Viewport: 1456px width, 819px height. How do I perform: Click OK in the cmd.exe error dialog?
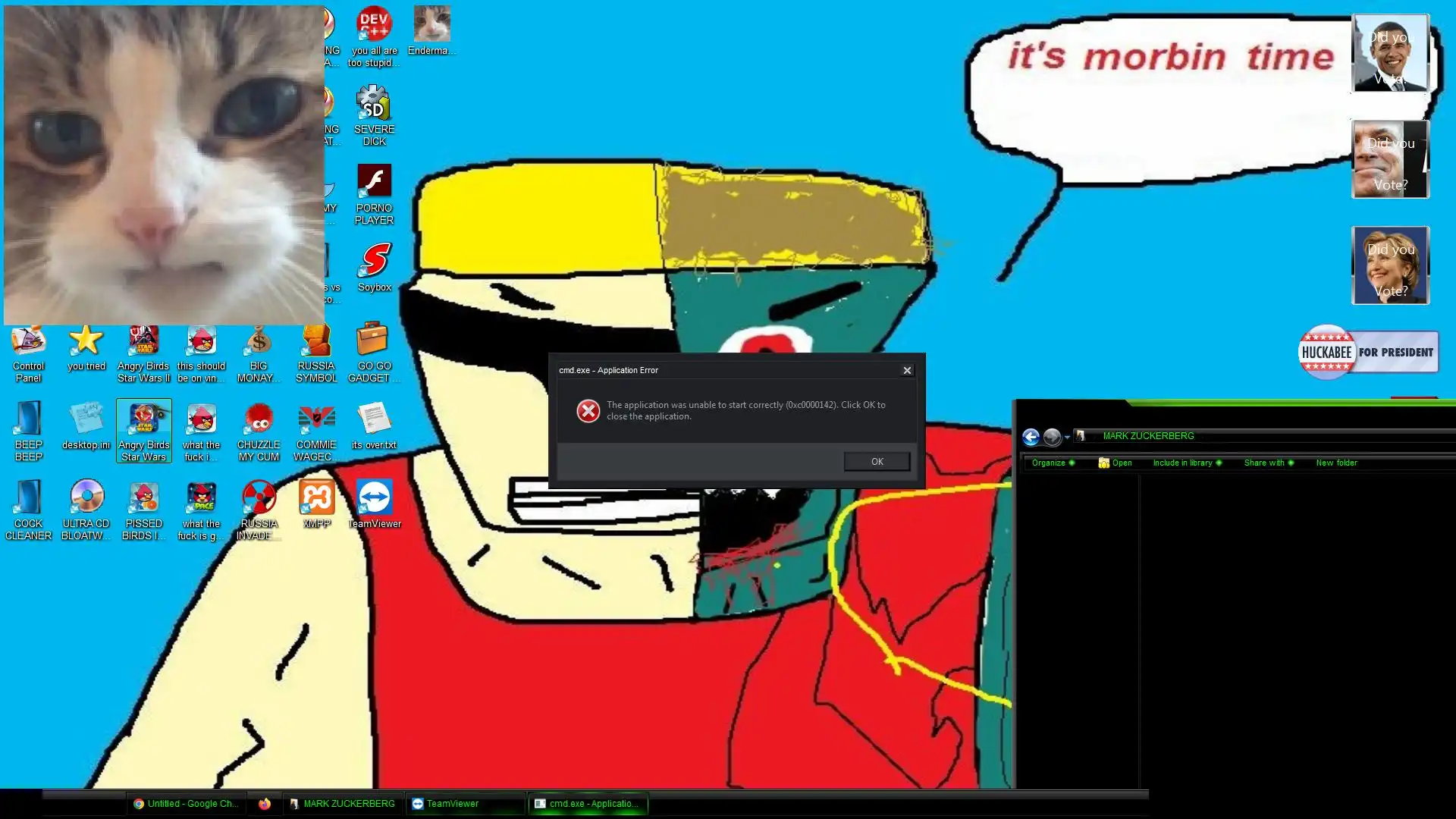[x=877, y=462]
